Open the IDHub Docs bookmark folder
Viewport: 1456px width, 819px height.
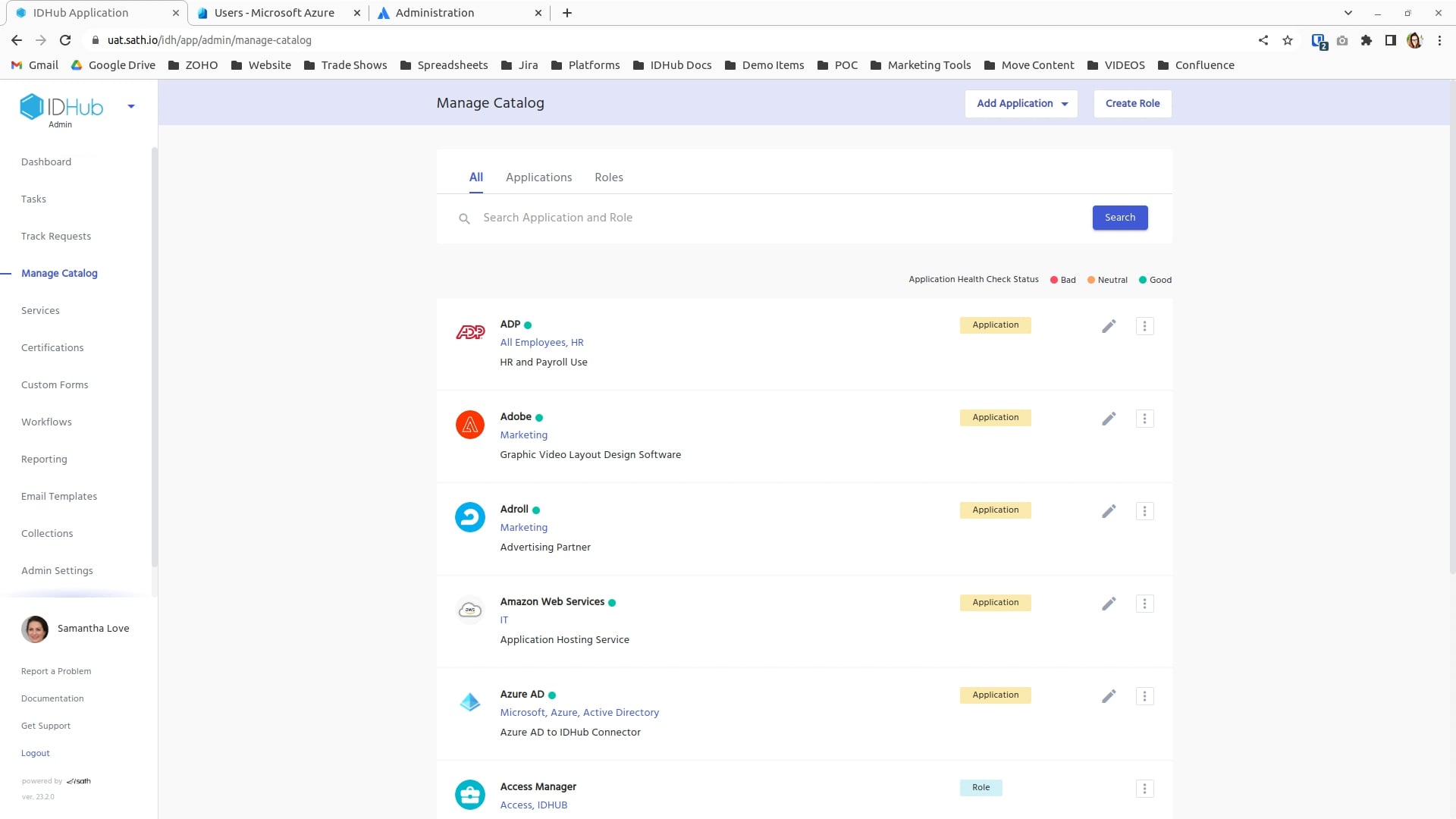click(x=672, y=65)
